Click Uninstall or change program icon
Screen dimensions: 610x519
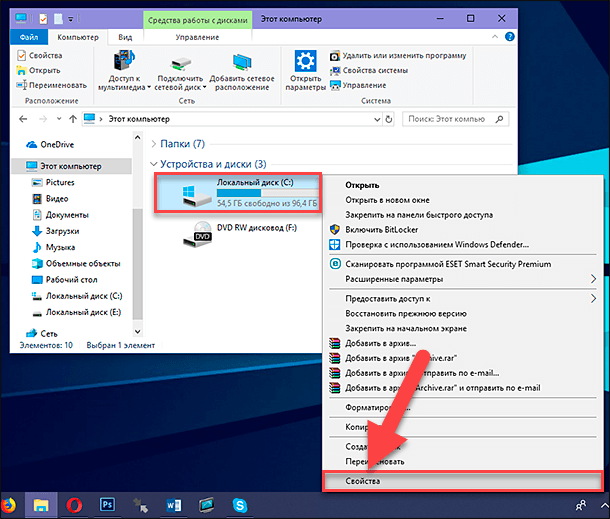point(335,56)
